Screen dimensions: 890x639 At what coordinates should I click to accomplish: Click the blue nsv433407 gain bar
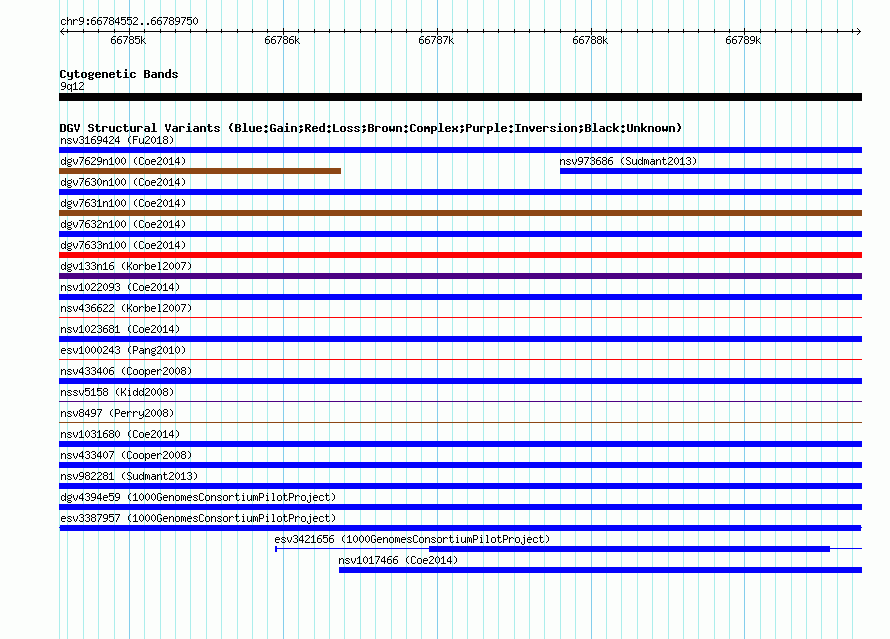pos(460,465)
